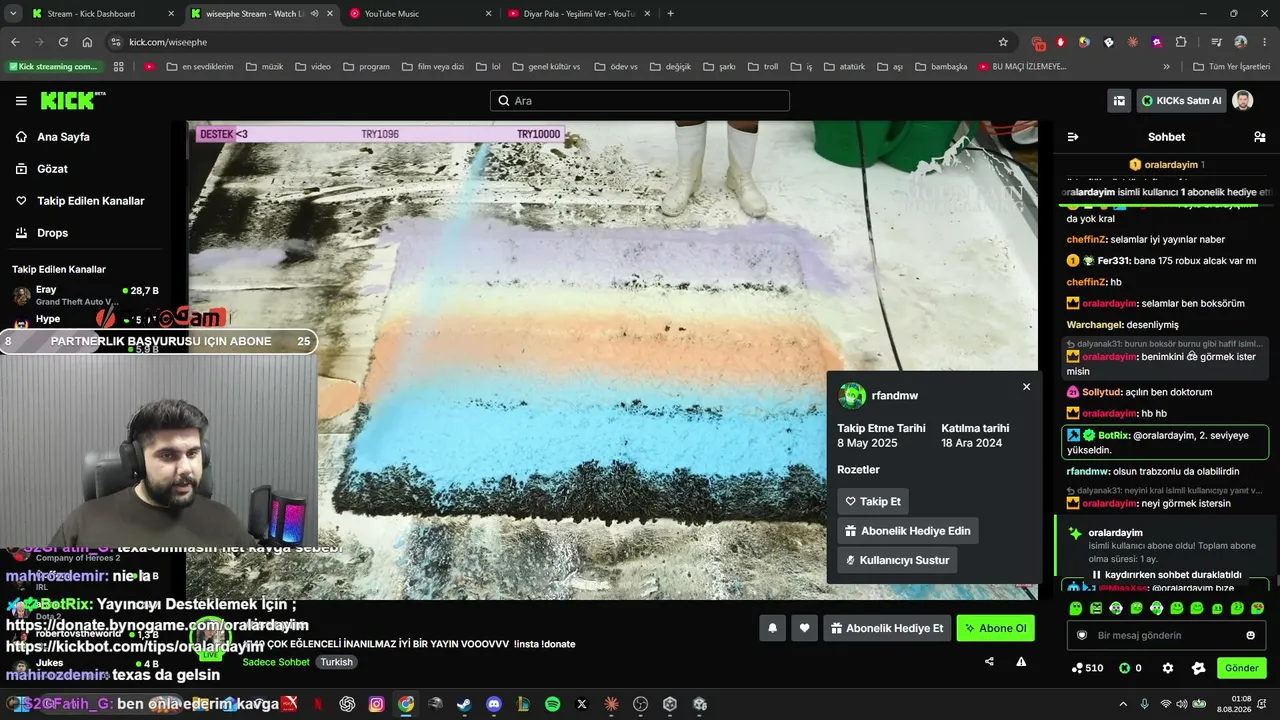Viewport: 1280px width, 720px height.
Task: Expand hidden bookmarks chevron
Action: pyautogui.click(x=1166, y=67)
